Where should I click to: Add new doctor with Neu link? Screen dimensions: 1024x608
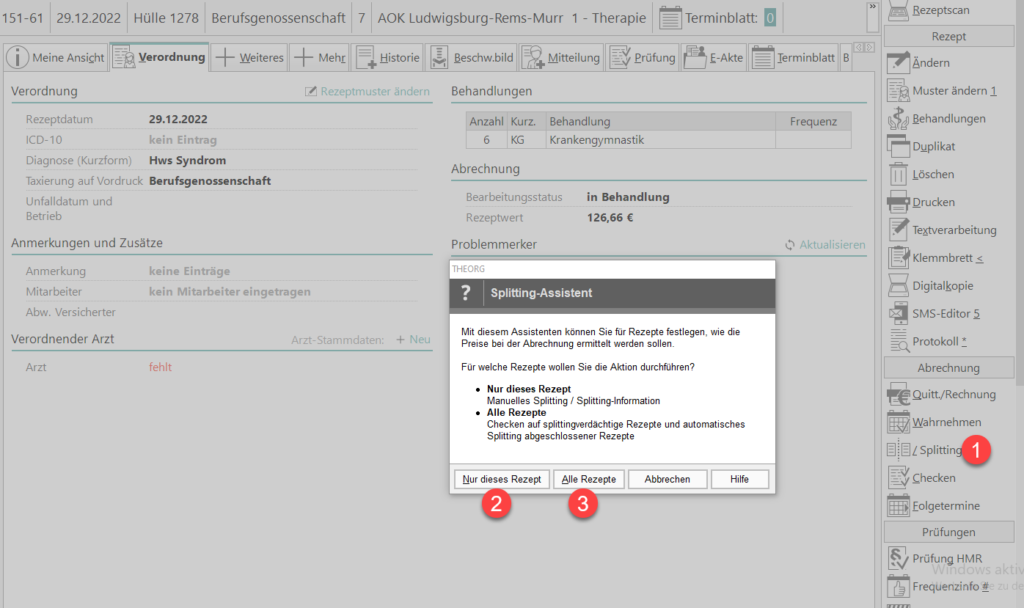pos(413,340)
